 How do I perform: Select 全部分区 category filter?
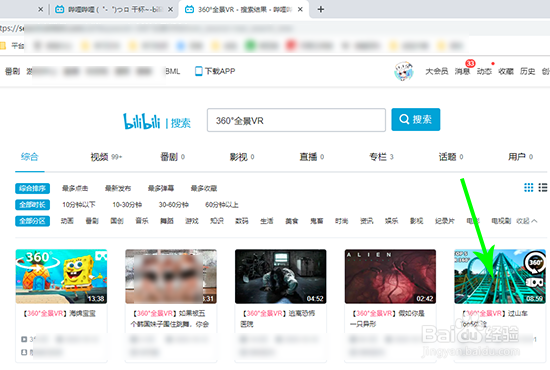pyautogui.click(x=32, y=221)
